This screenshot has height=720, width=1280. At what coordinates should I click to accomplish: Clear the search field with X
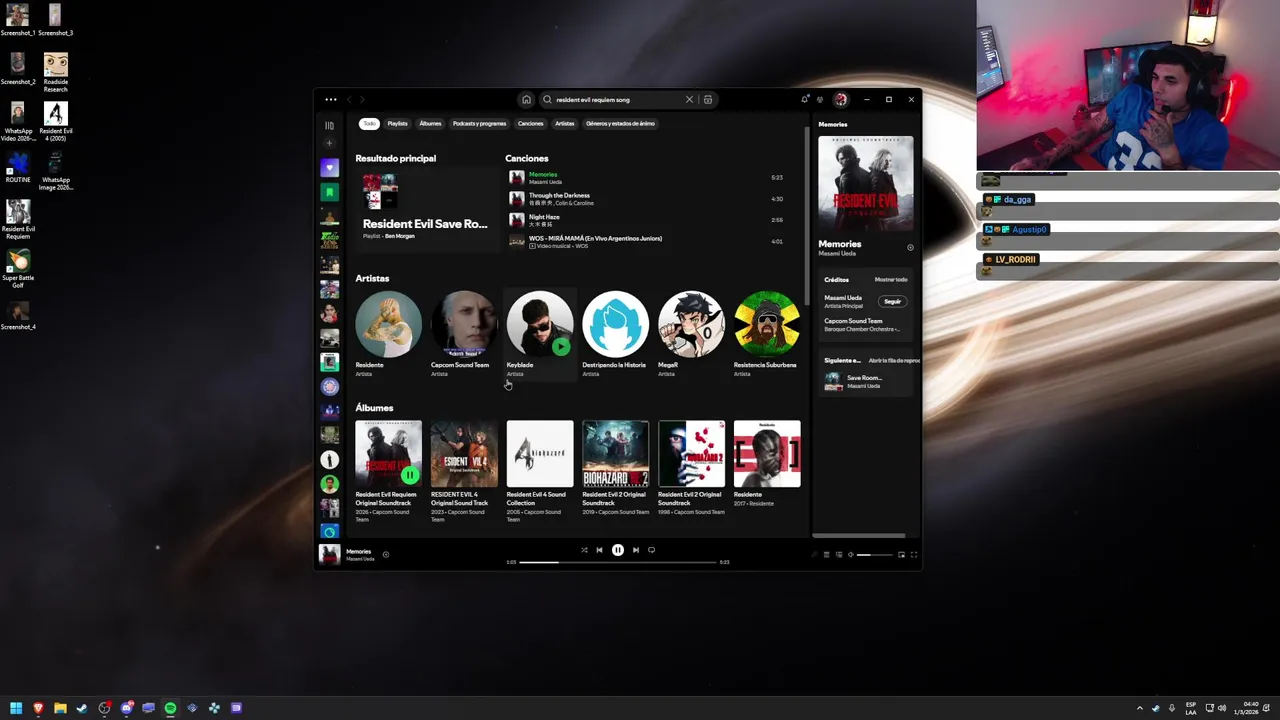pos(689,100)
